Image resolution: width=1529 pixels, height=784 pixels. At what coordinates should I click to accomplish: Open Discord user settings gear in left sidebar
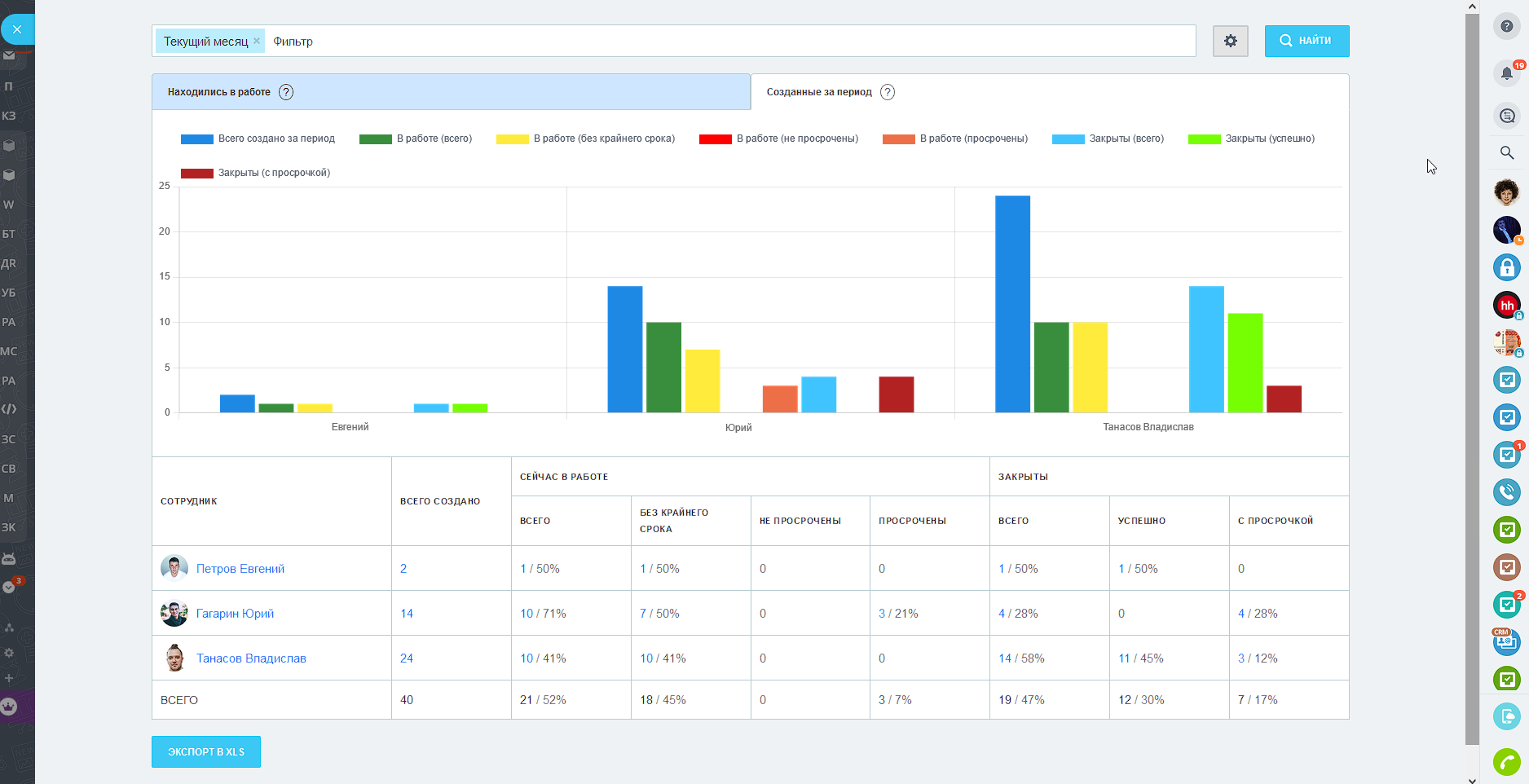click(x=11, y=653)
